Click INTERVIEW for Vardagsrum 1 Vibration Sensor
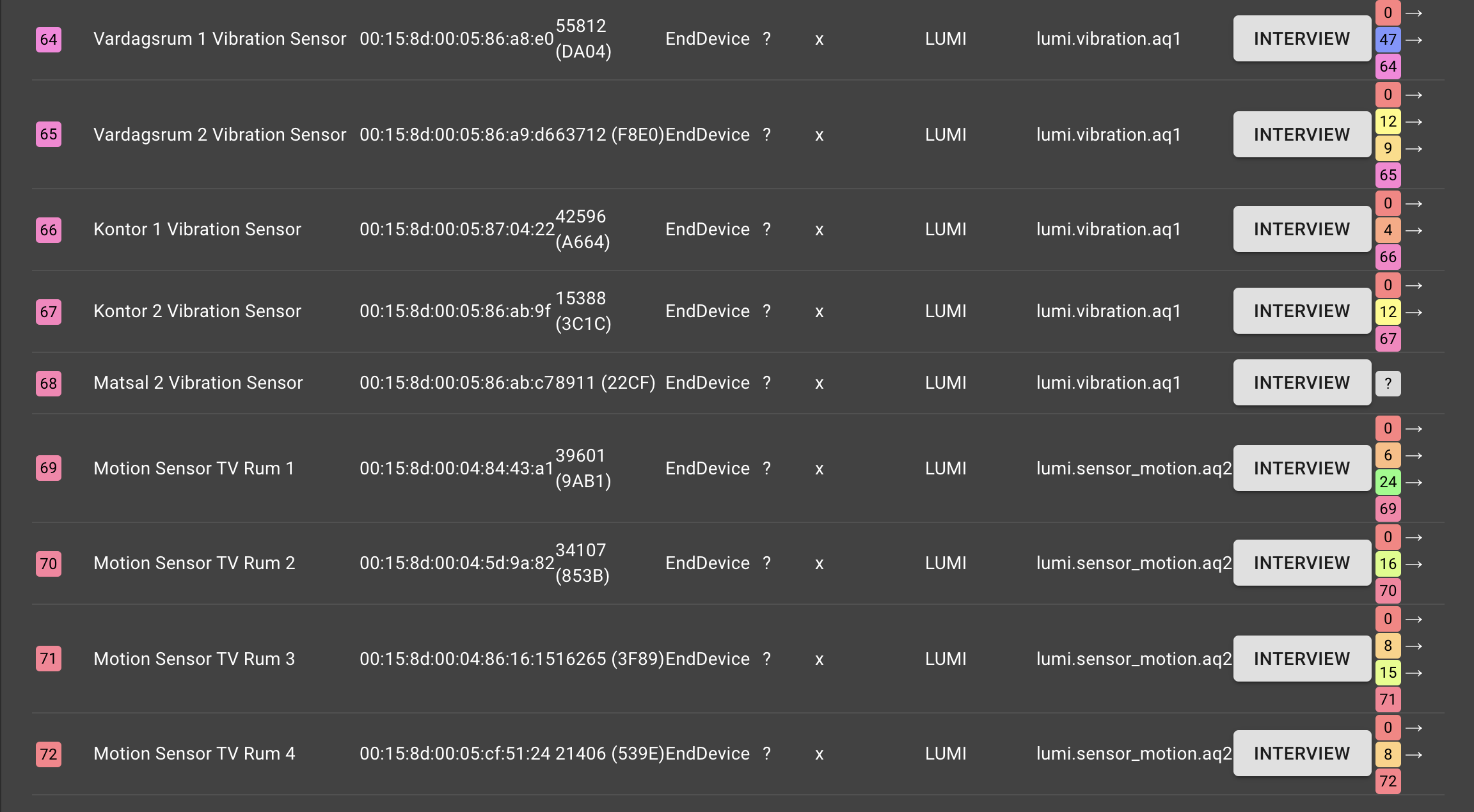This screenshot has width=1474, height=812. click(x=1301, y=39)
